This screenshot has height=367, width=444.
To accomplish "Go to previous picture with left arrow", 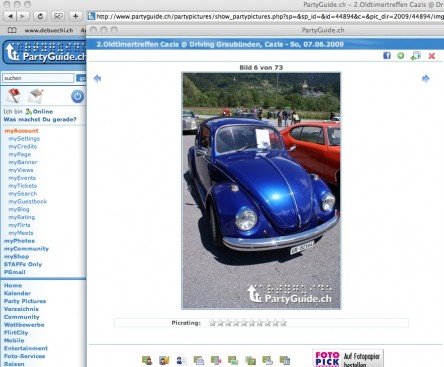I will click(x=97, y=78).
